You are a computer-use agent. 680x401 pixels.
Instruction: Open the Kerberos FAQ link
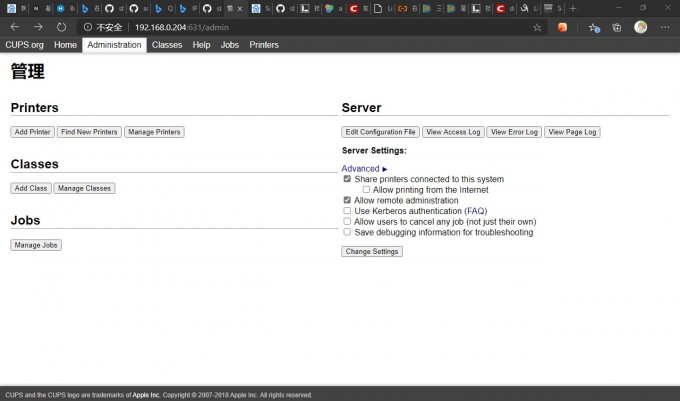coord(475,211)
